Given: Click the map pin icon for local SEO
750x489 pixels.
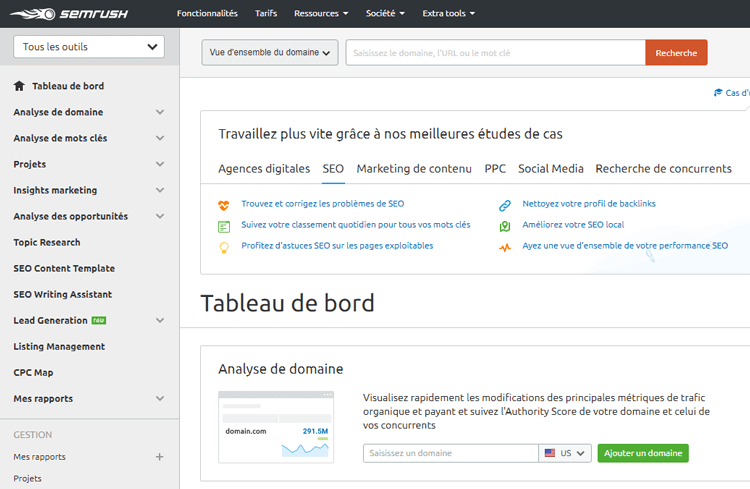Looking at the screenshot, I should point(505,226).
